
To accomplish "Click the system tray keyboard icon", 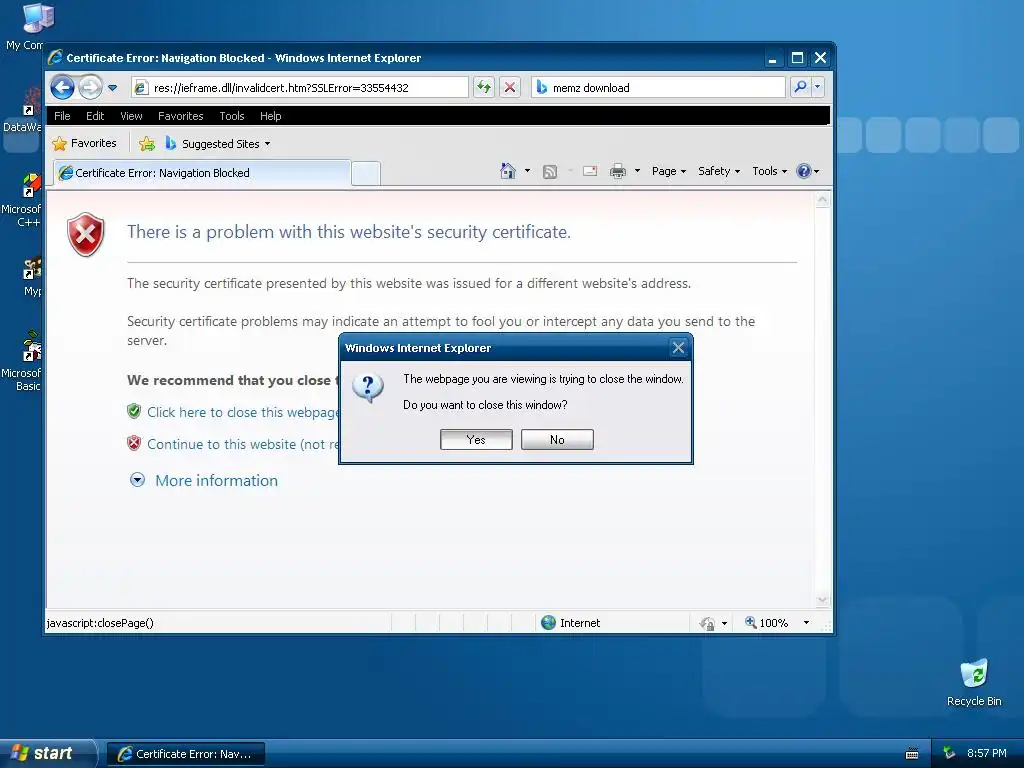I will (x=912, y=754).
